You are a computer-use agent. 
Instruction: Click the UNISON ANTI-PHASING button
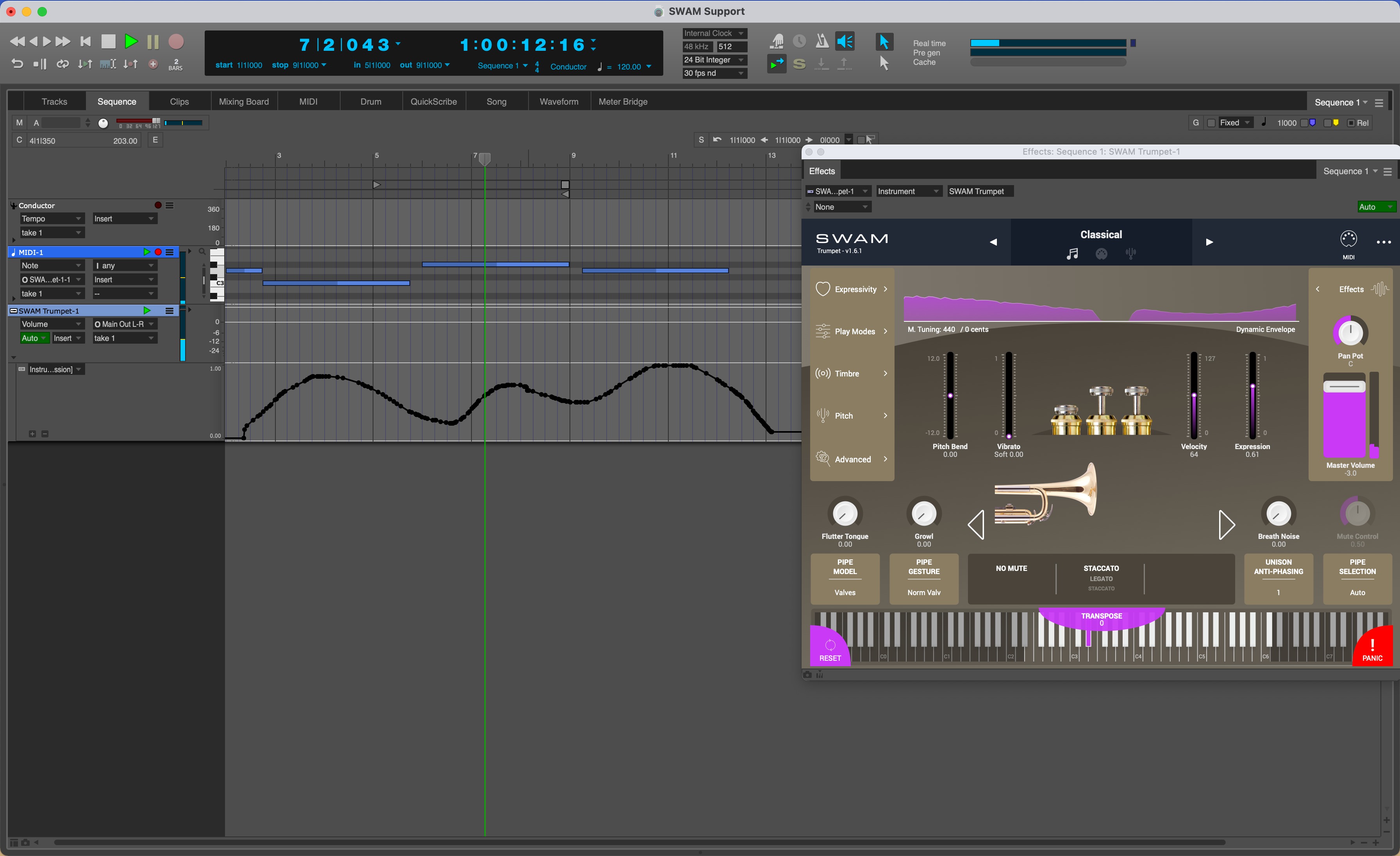(1279, 578)
